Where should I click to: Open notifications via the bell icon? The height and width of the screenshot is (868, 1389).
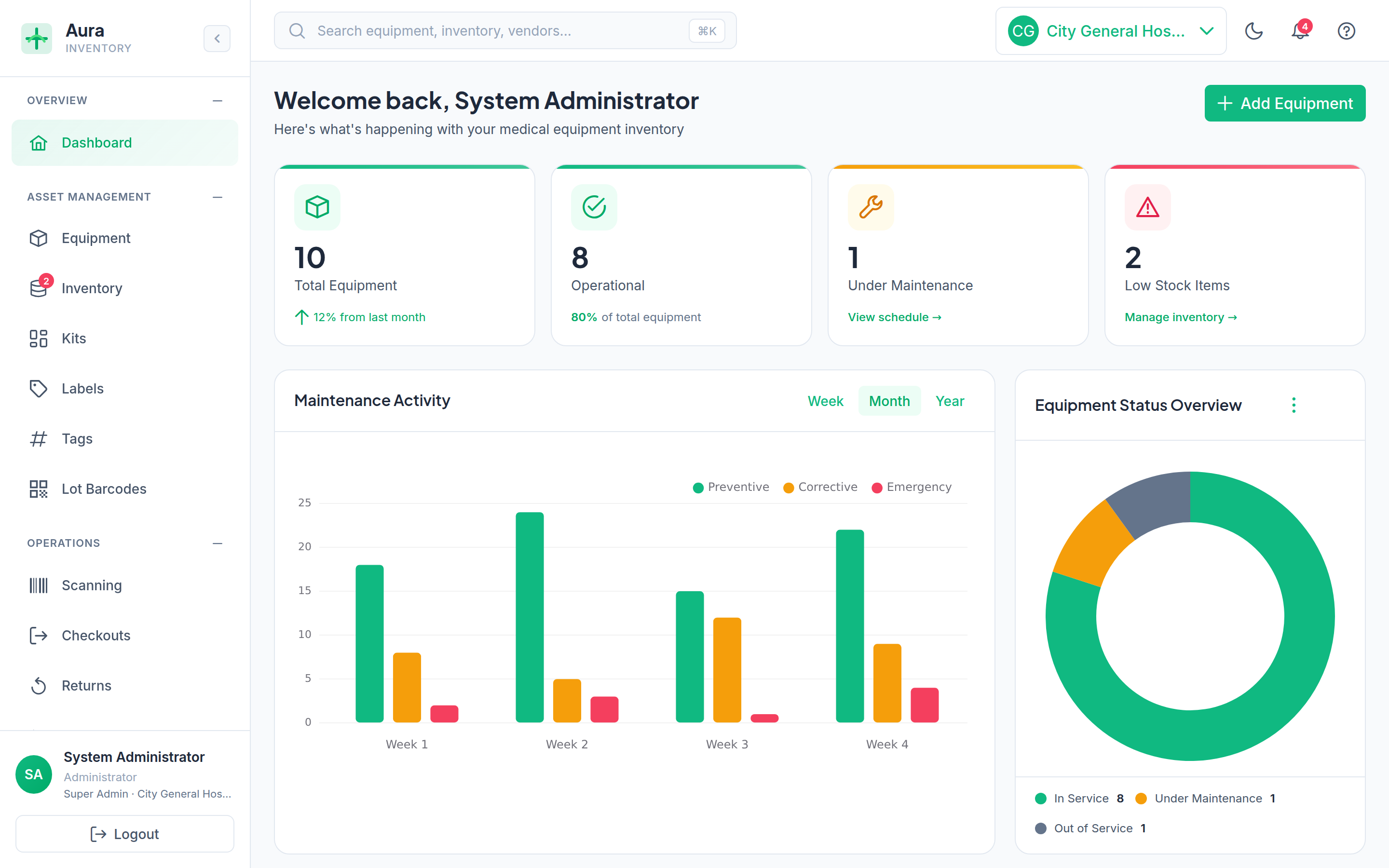pos(1299,31)
